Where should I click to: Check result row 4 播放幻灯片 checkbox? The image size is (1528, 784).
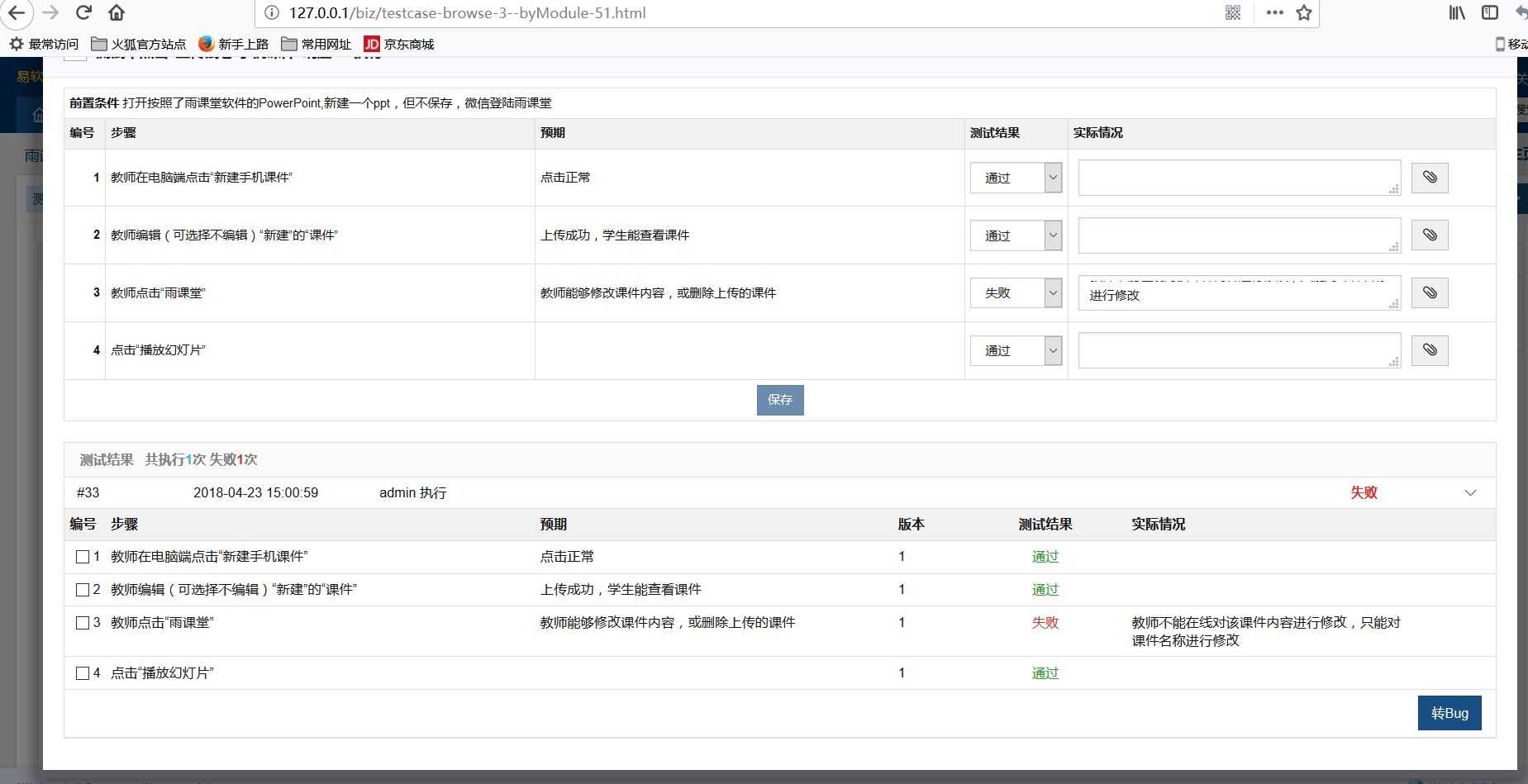click(x=83, y=673)
